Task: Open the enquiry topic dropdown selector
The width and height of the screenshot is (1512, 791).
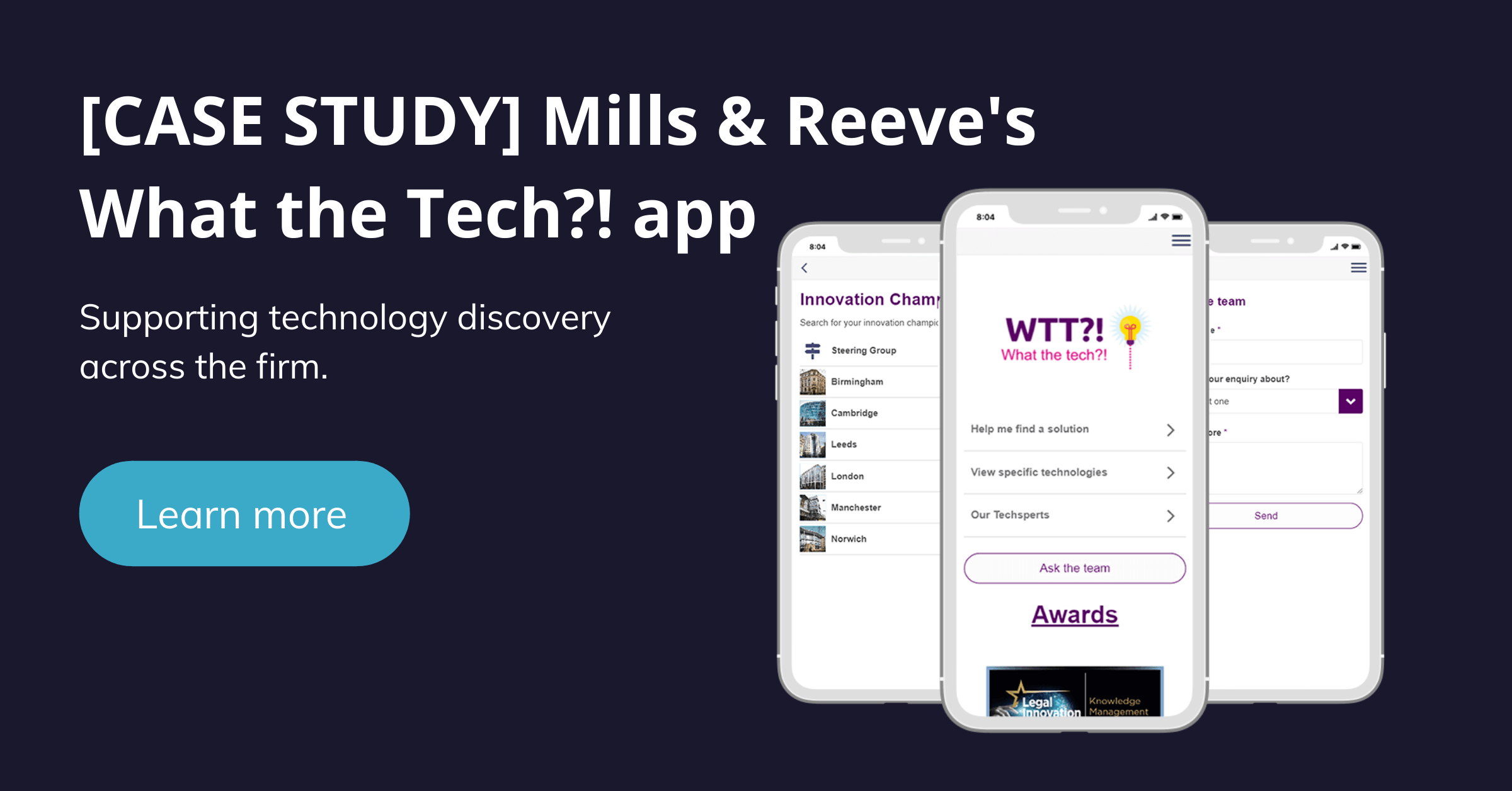Action: [1351, 400]
